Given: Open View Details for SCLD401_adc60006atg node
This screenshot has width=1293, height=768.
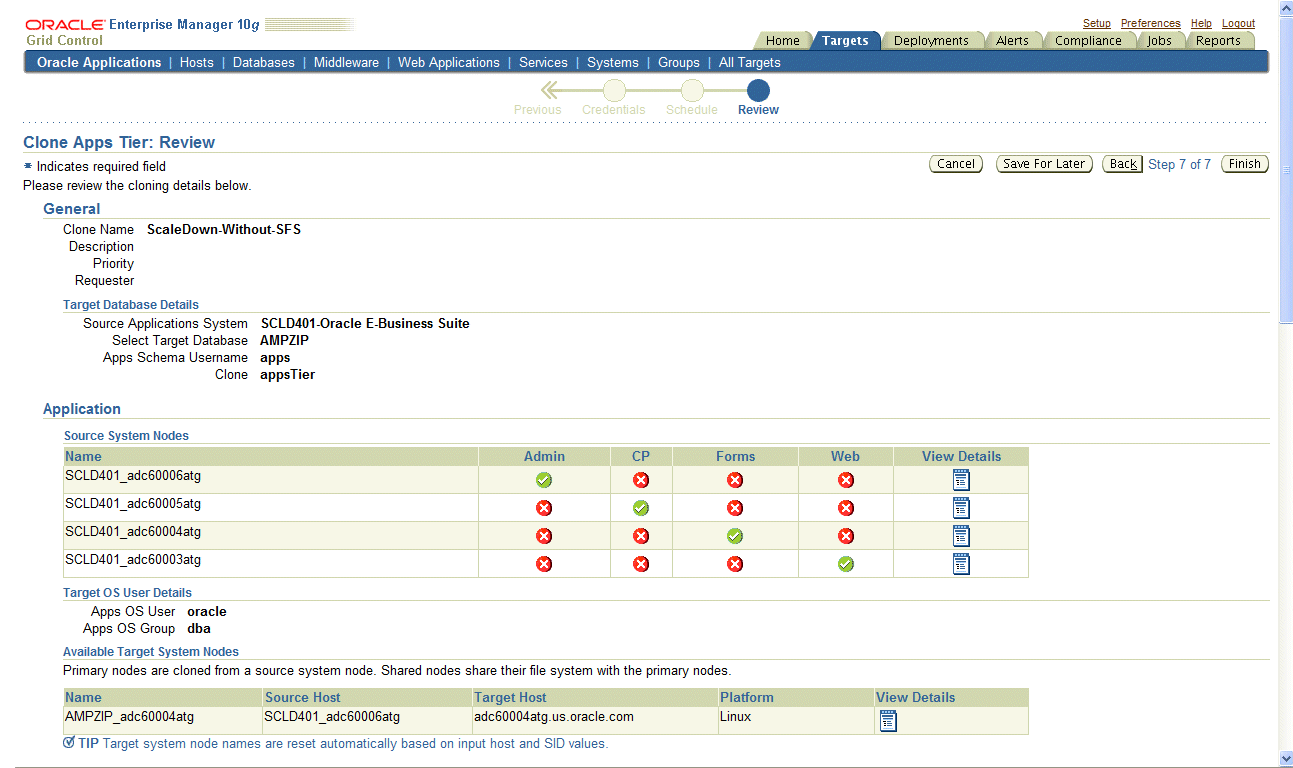Looking at the screenshot, I should [961, 480].
